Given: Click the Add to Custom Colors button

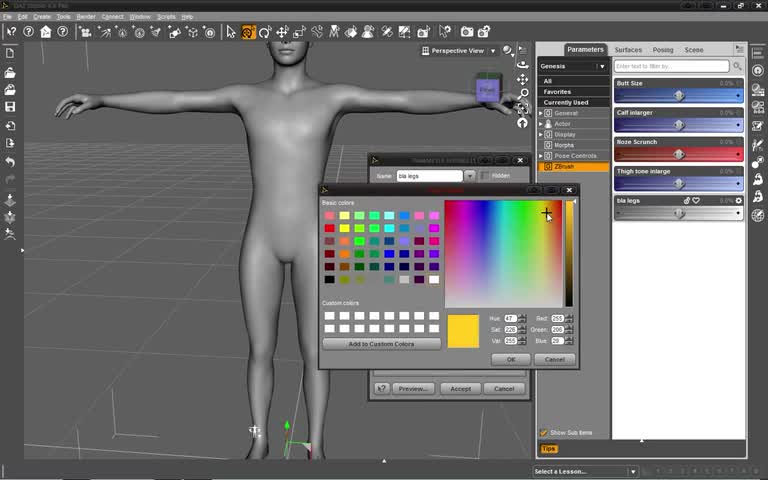Looking at the screenshot, I should coord(381,344).
